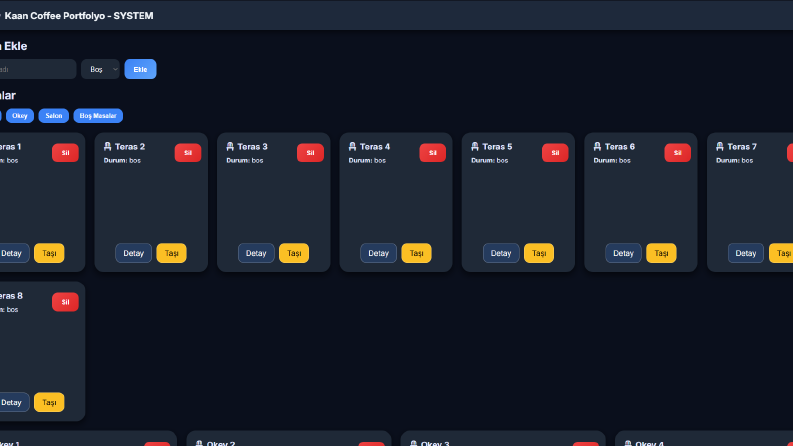
Task: Click the Teras 5 card title
Action: [x=497, y=147]
